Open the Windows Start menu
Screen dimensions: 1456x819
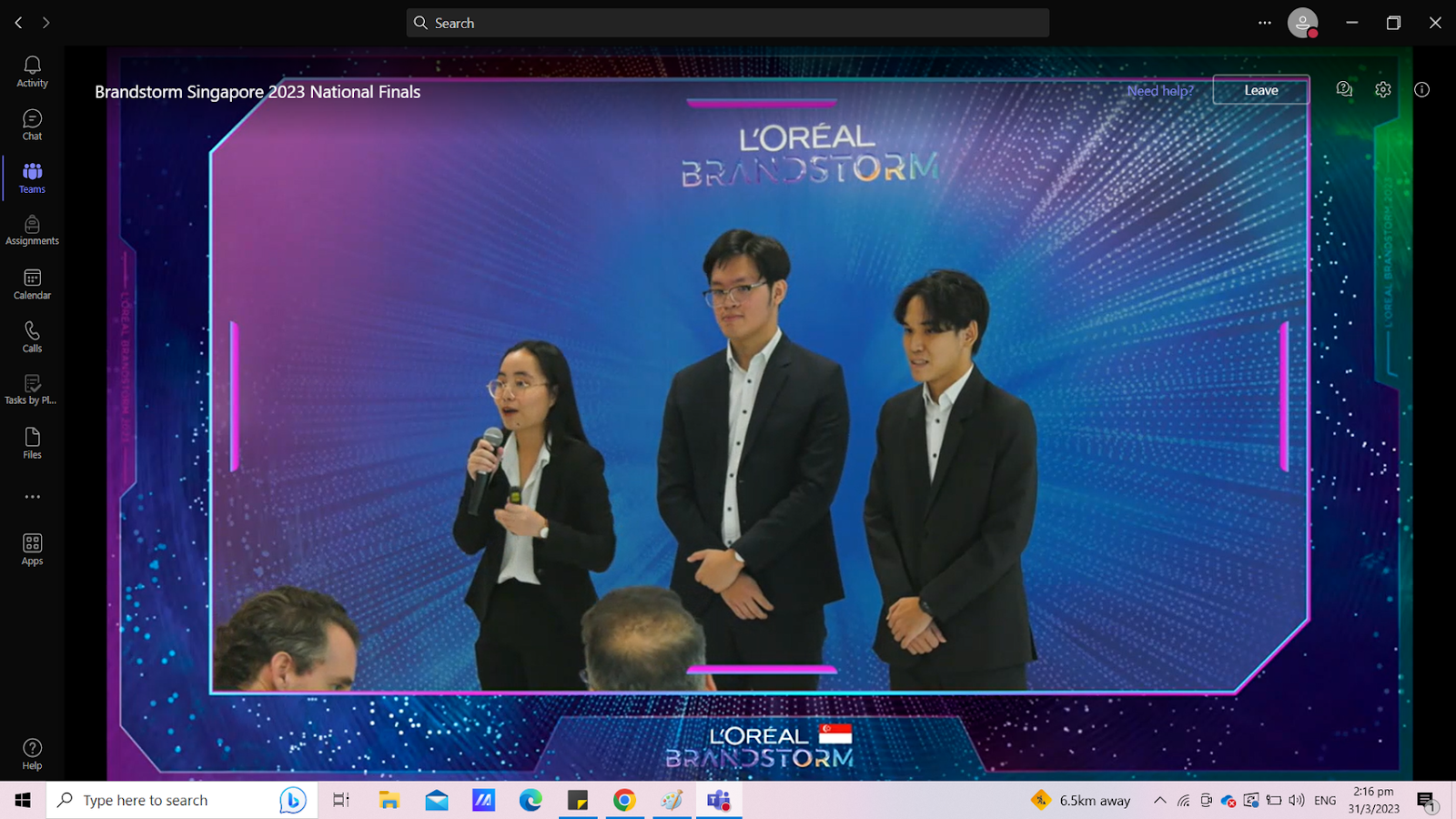(23, 800)
